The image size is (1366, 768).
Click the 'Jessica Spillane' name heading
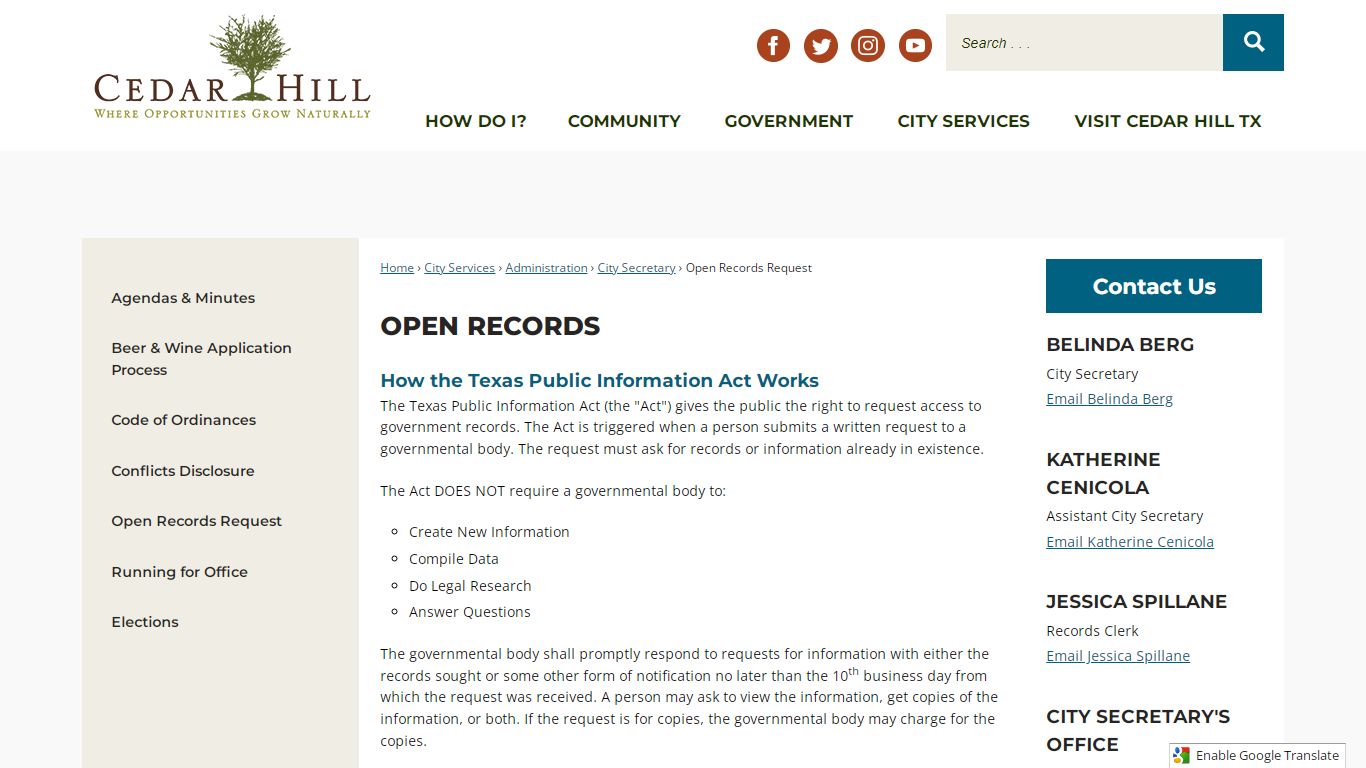click(x=1137, y=601)
